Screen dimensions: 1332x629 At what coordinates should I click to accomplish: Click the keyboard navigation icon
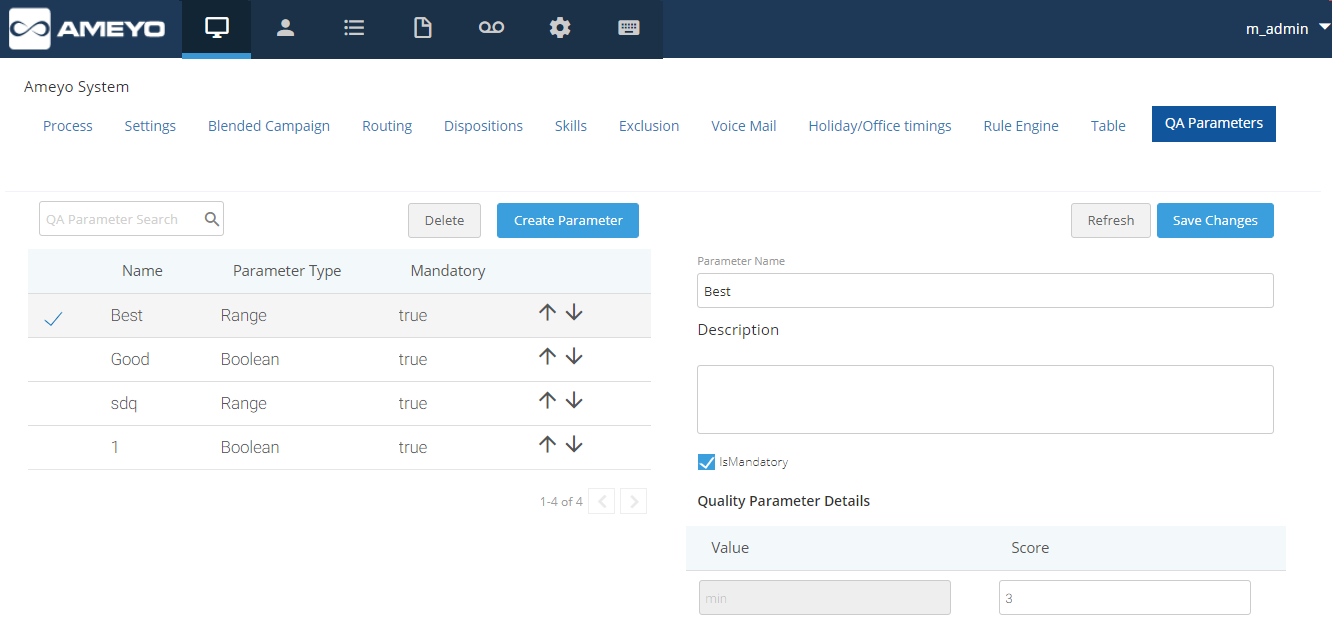pyautogui.click(x=628, y=28)
